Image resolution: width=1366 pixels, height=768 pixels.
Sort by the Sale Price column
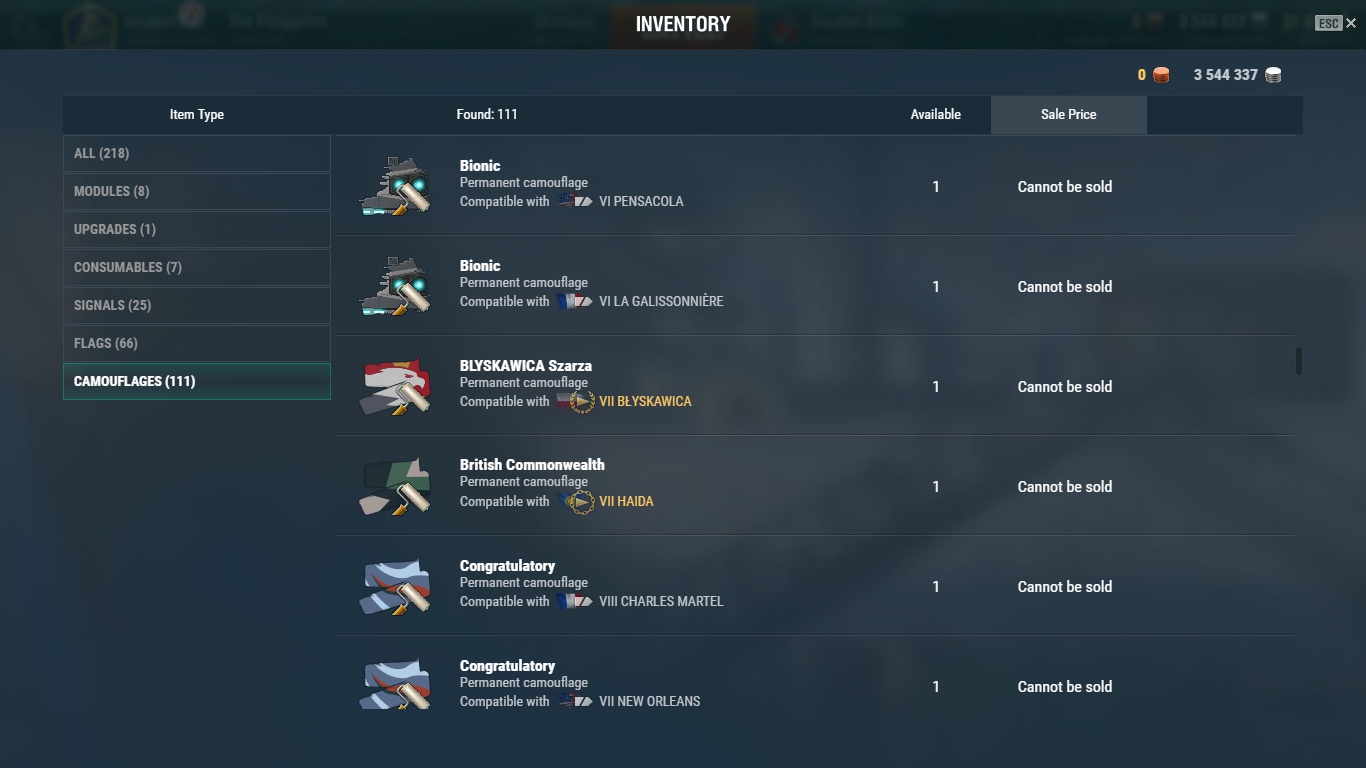pos(1069,115)
